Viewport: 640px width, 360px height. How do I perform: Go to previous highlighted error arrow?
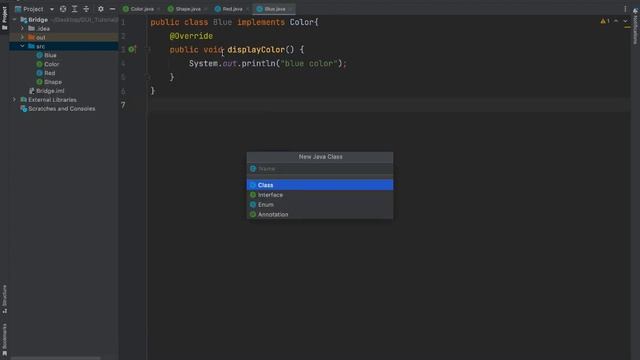(x=616, y=21)
